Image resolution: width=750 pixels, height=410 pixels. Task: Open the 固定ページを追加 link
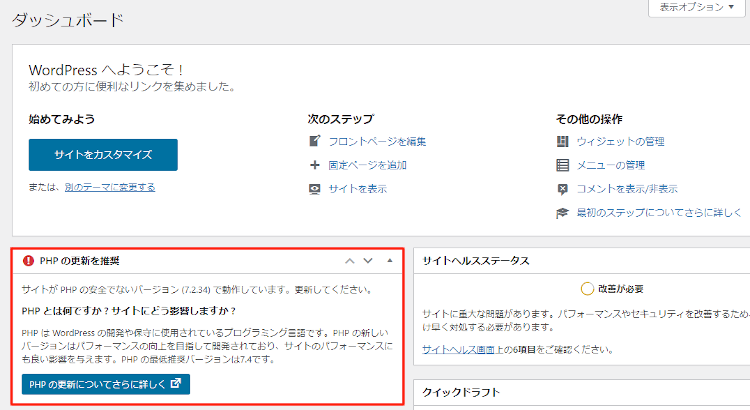click(x=367, y=165)
